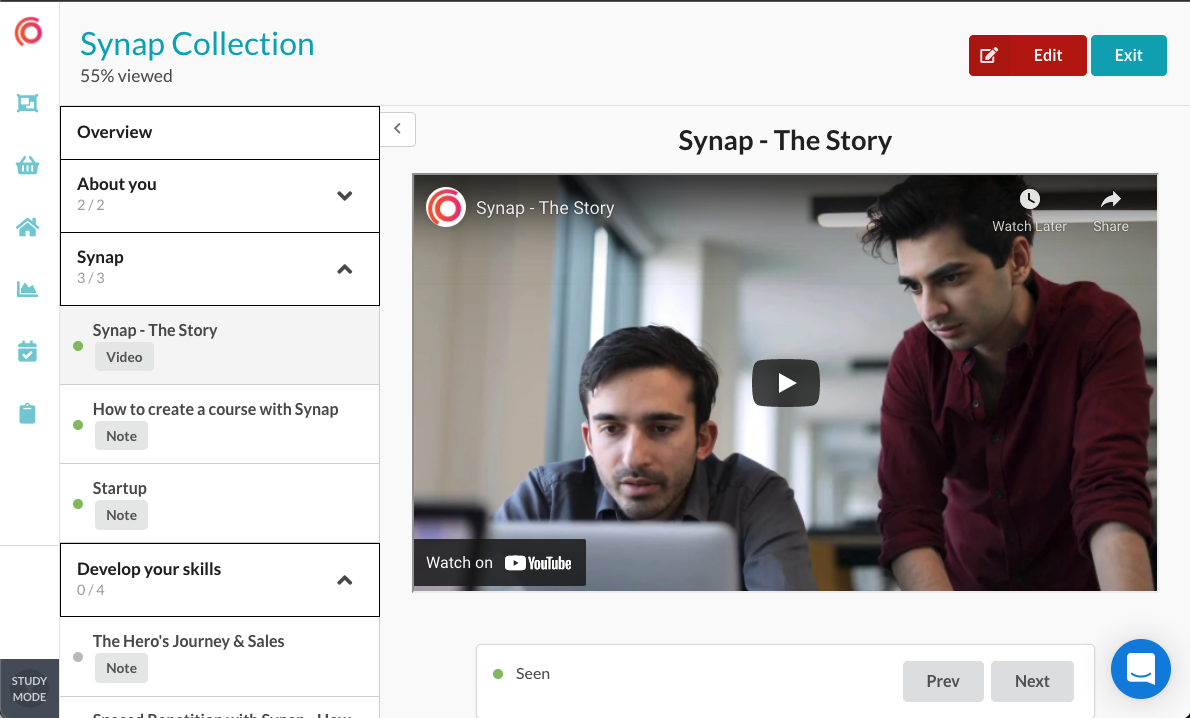The width and height of the screenshot is (1190, 718).
Task: Play the Synap - The Story video
Action: 785,382
